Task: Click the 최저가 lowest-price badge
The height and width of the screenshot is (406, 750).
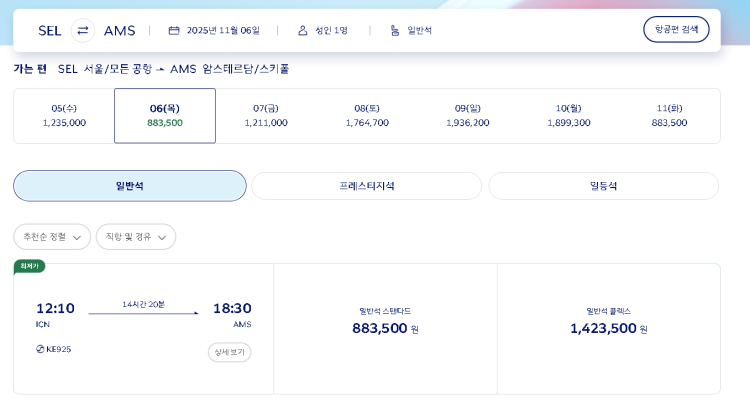Action: [29, 266]
